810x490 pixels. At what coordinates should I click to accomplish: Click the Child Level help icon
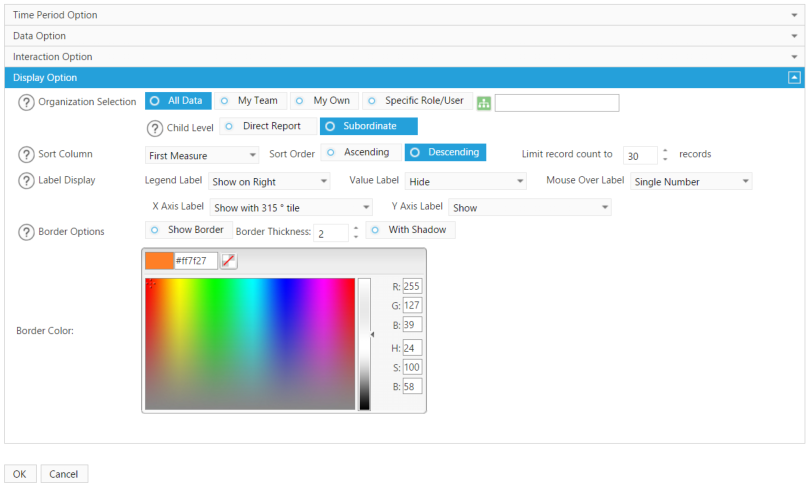tap(154, 128)
